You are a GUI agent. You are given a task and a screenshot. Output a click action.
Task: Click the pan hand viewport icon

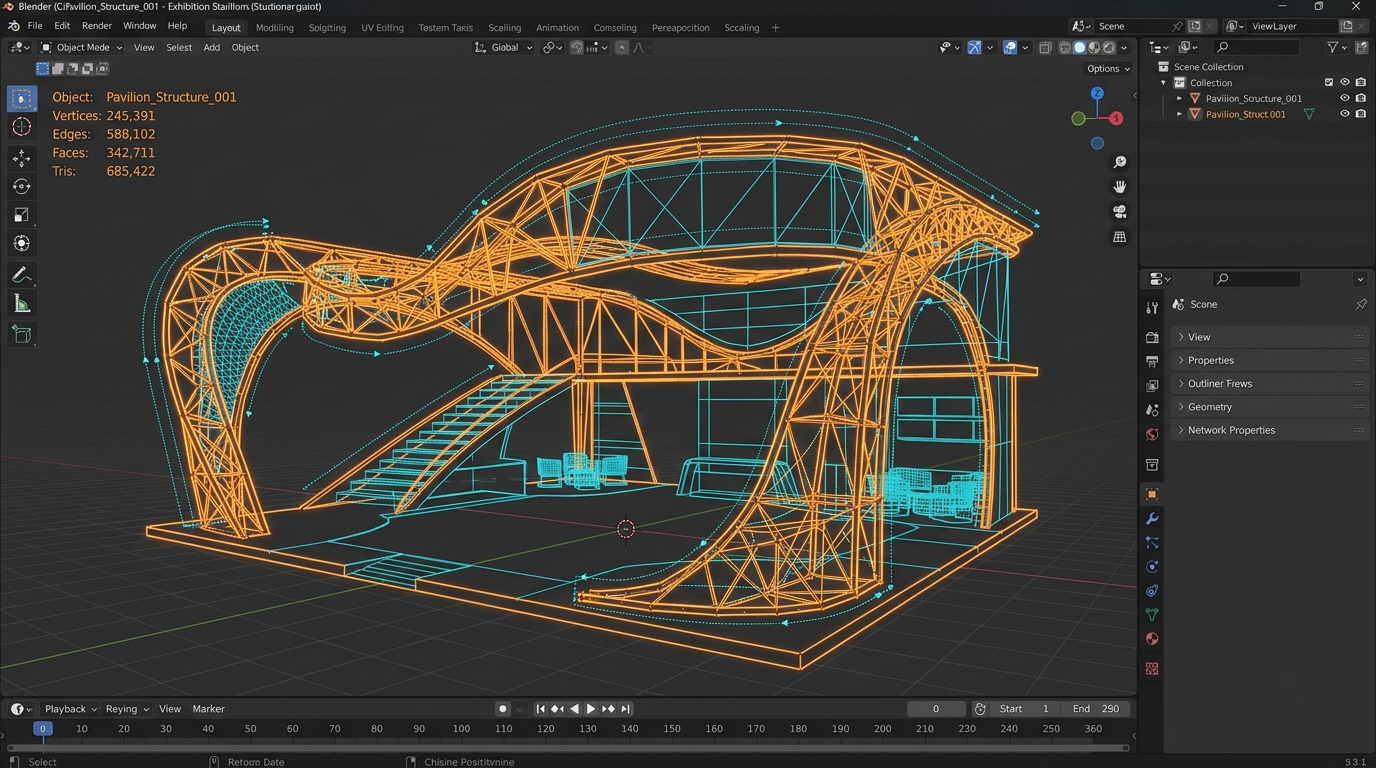(x=1120, y=187)
